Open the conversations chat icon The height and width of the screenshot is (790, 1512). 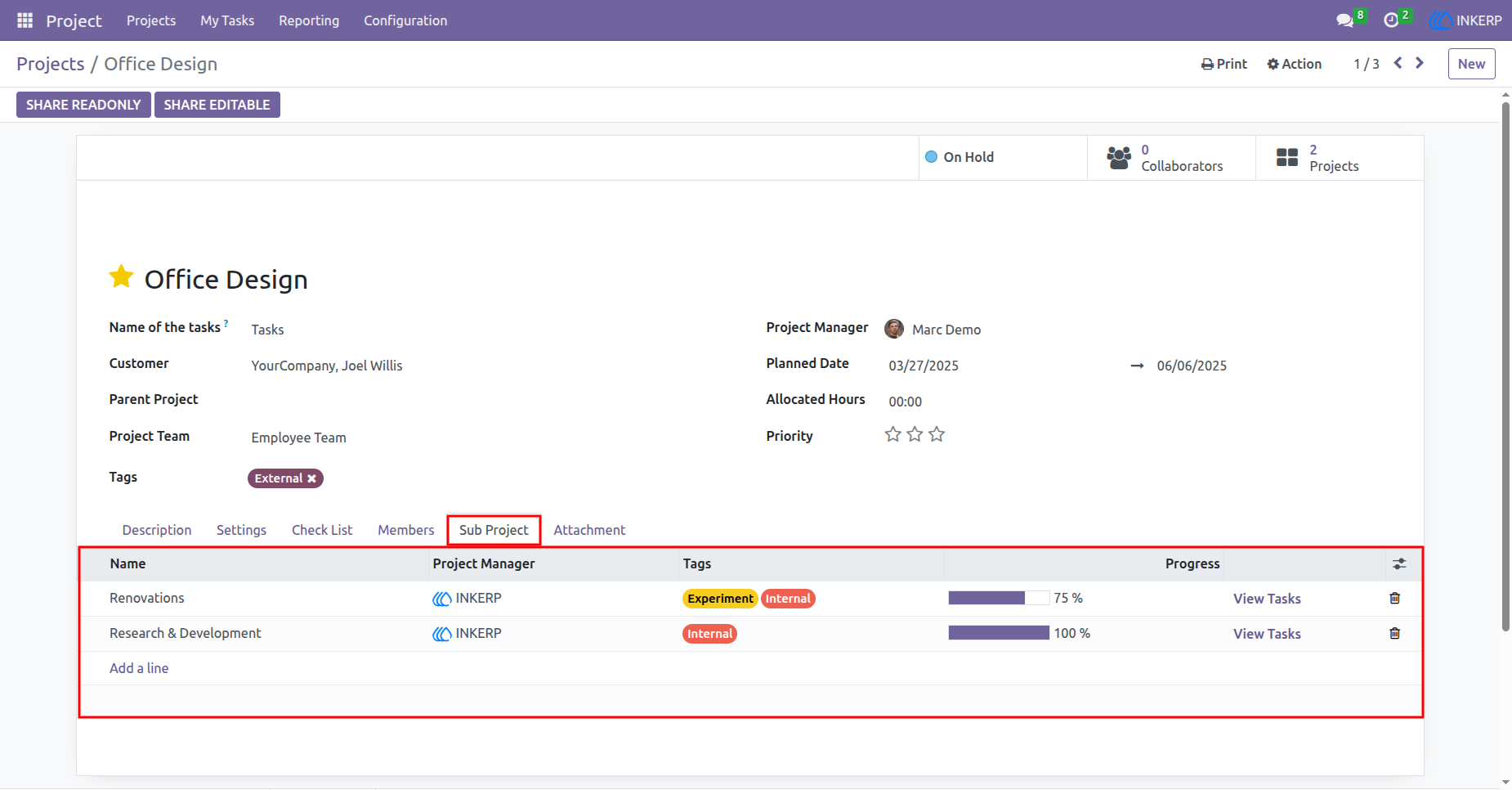coord(1344,20)
